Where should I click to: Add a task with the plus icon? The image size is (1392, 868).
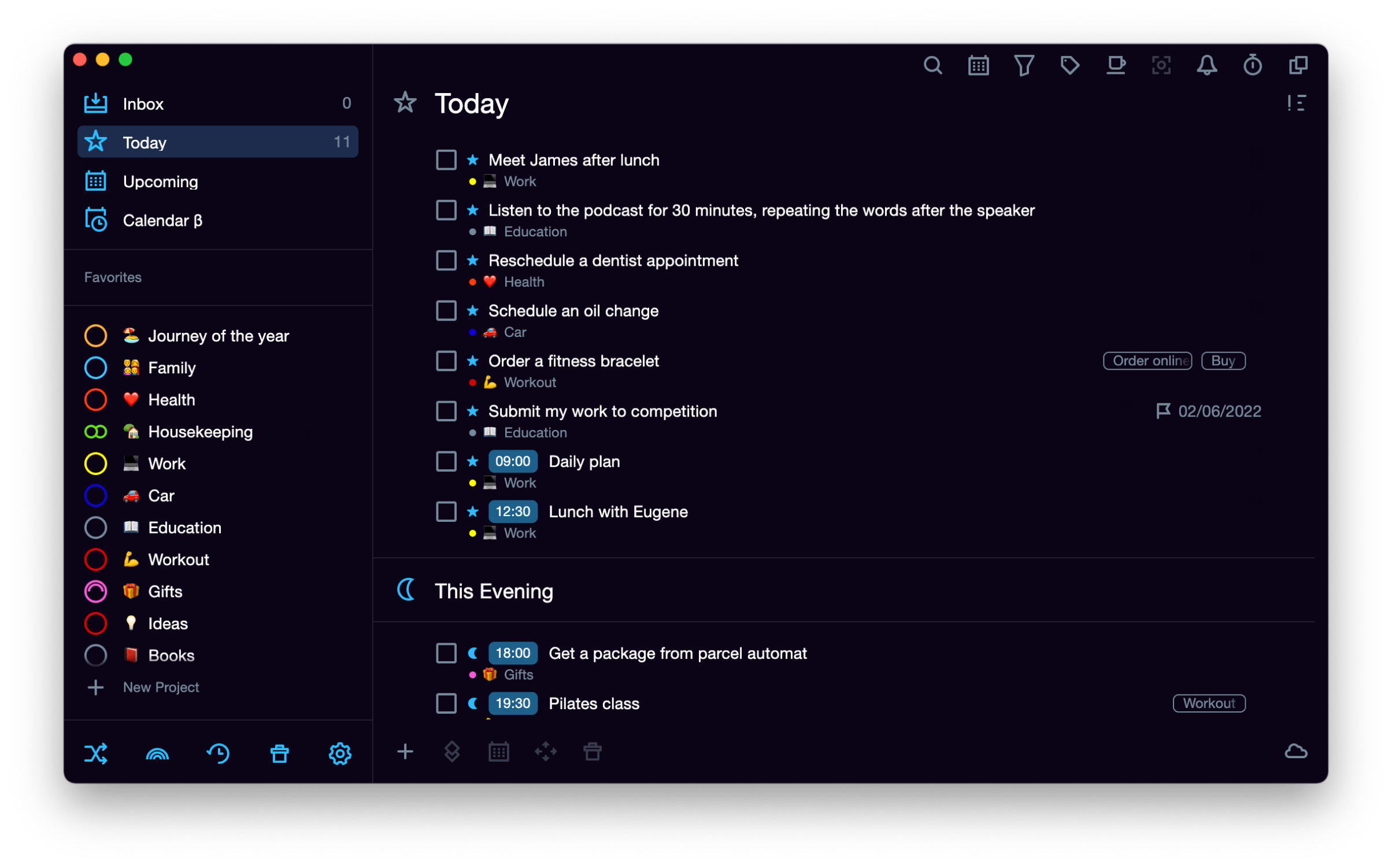point(405,751)
